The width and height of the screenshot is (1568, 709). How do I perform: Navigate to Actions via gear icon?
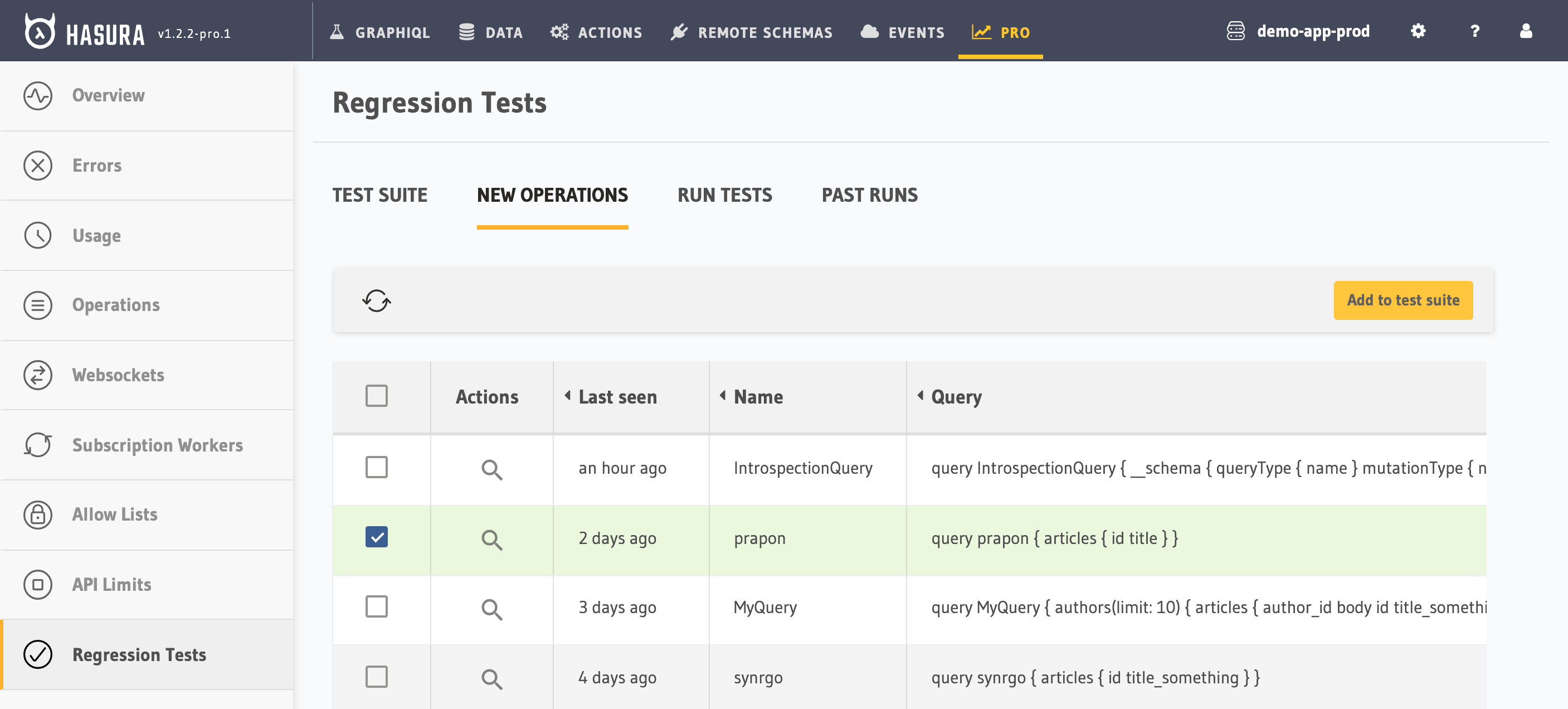pos(559,32)
